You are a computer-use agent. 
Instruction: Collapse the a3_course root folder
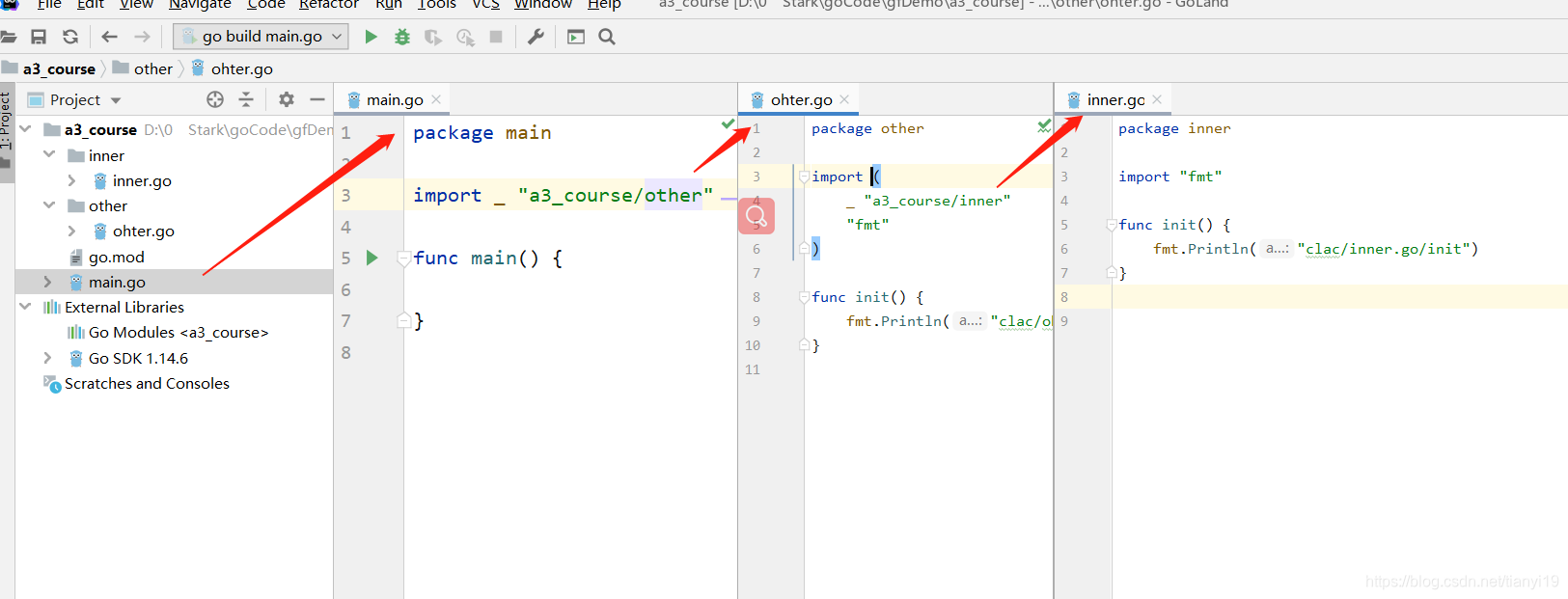[x=26, y=128]
